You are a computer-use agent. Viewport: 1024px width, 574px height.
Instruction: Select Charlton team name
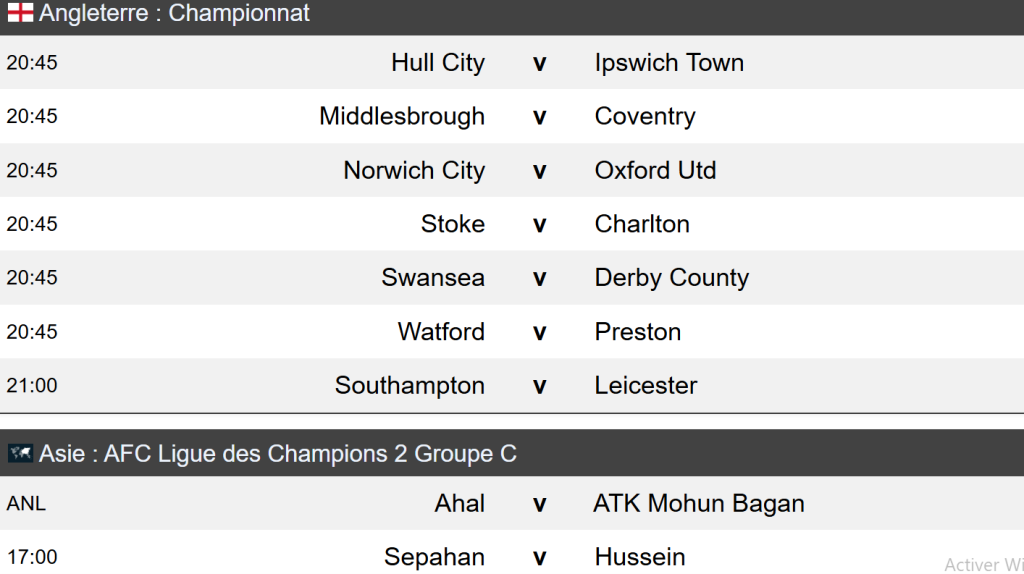pyautogui.click(x=642, y=224)
